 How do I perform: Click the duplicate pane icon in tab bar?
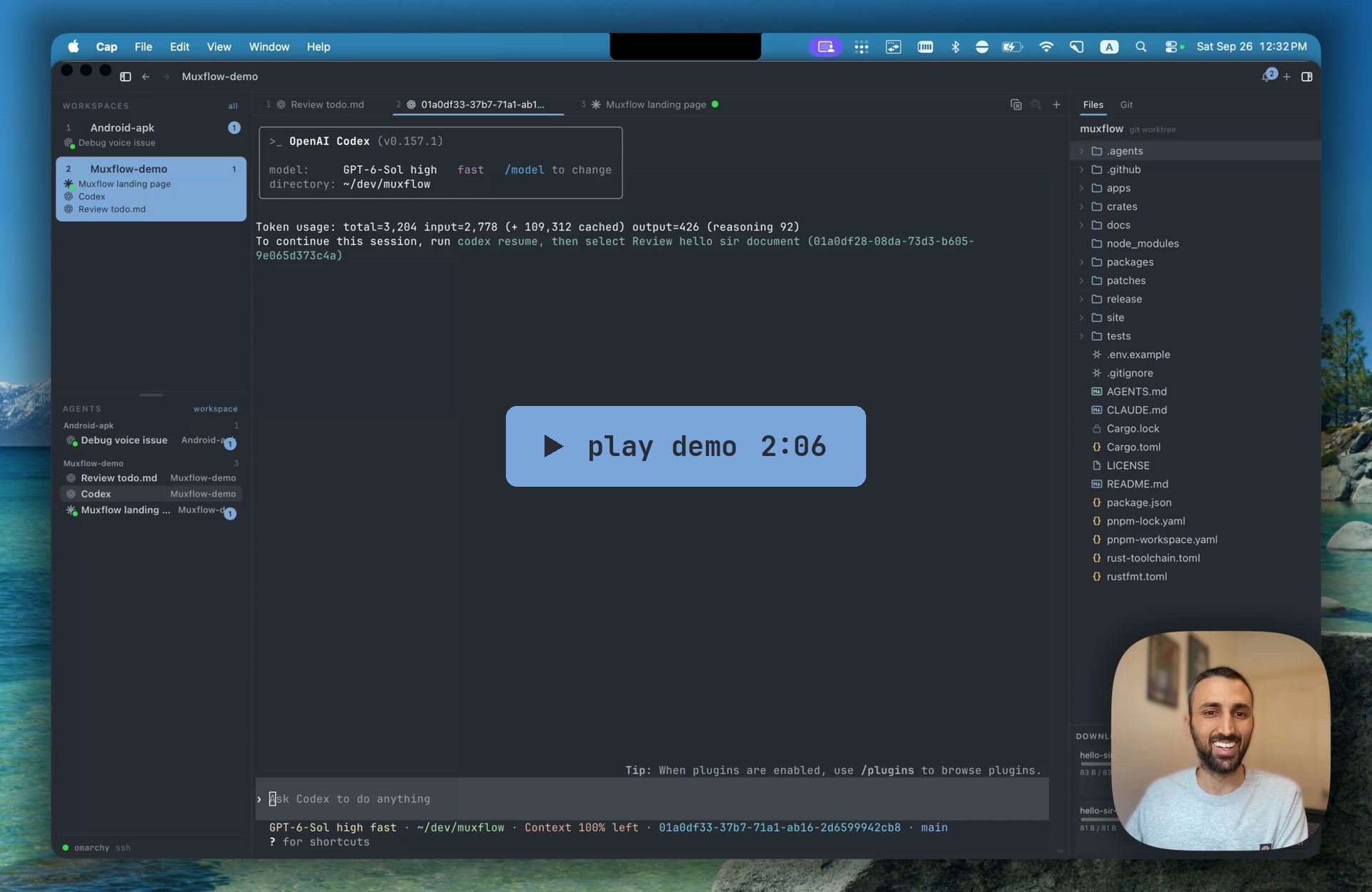pos(1016,104)
